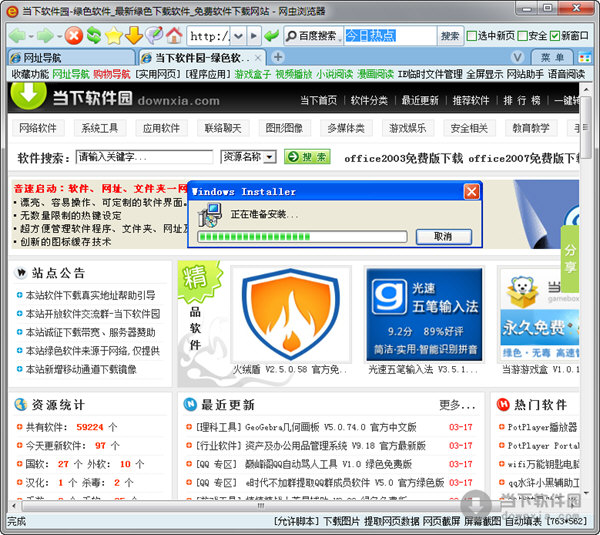Image resolution: width=600 pixels, height=535 pixels.
Task: Click the green Refresh arrows icon
Action: coord(94,36)
